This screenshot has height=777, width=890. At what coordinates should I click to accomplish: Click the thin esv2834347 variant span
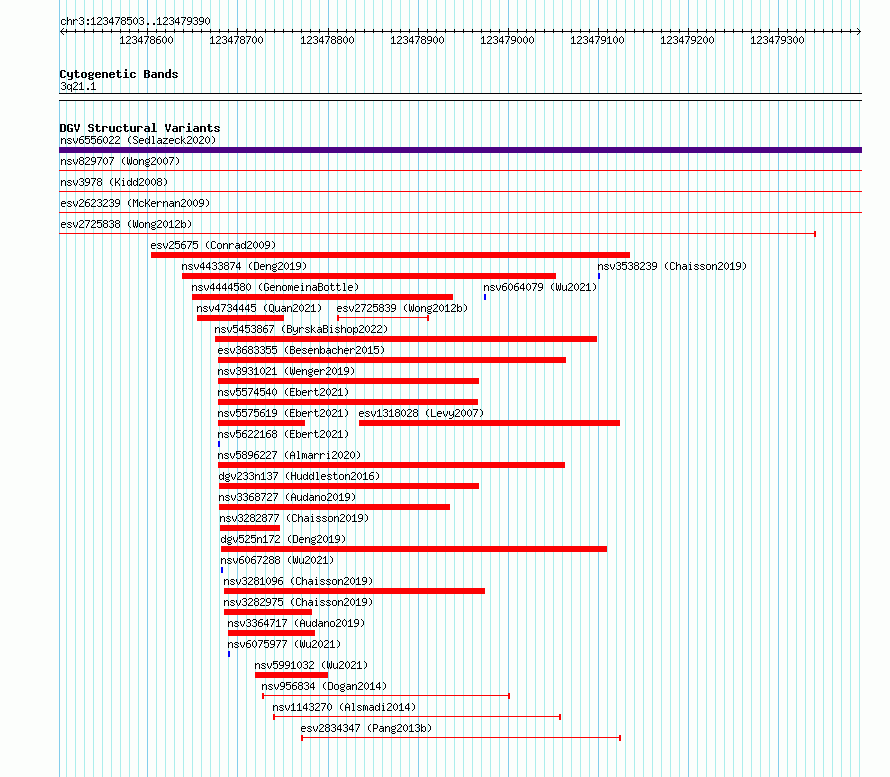point(461,738)
